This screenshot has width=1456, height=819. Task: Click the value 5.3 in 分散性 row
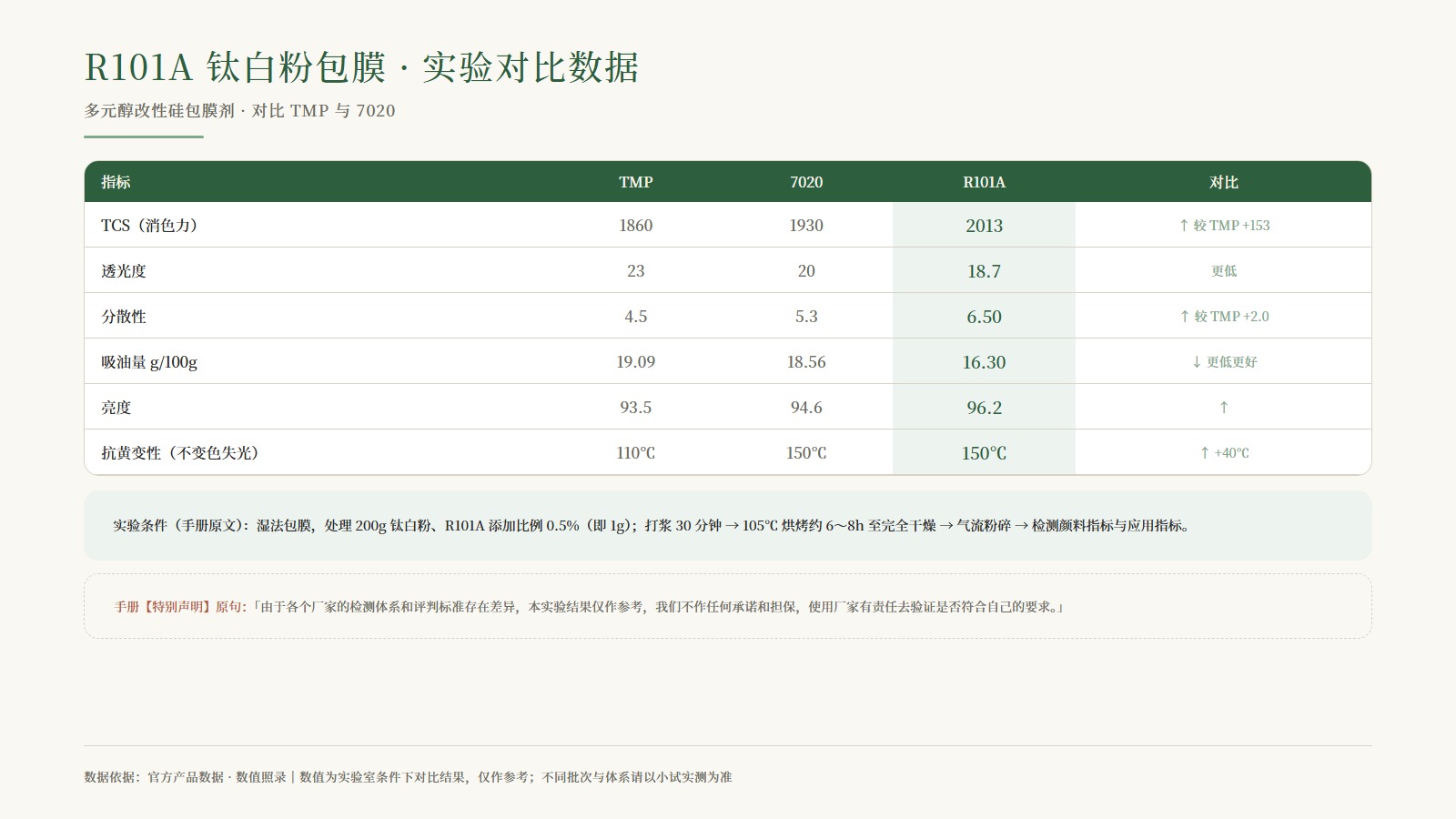pyautogui.click(x=806, y=316)
